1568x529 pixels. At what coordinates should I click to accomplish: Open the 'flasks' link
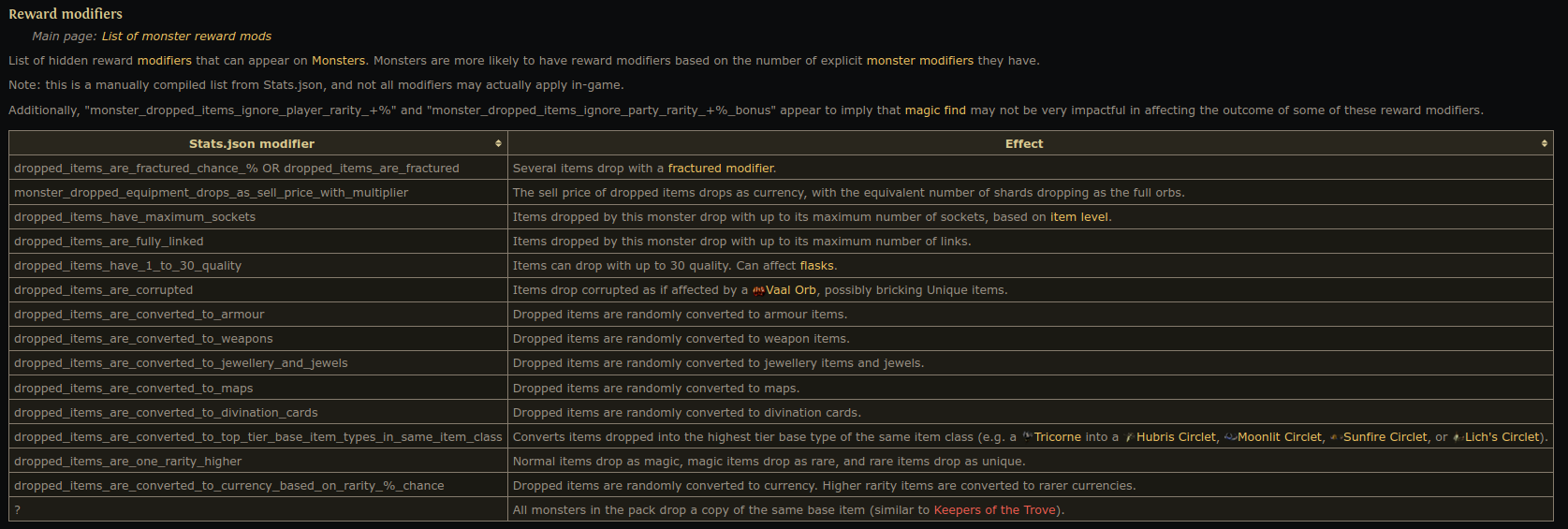tap(816, 266)
